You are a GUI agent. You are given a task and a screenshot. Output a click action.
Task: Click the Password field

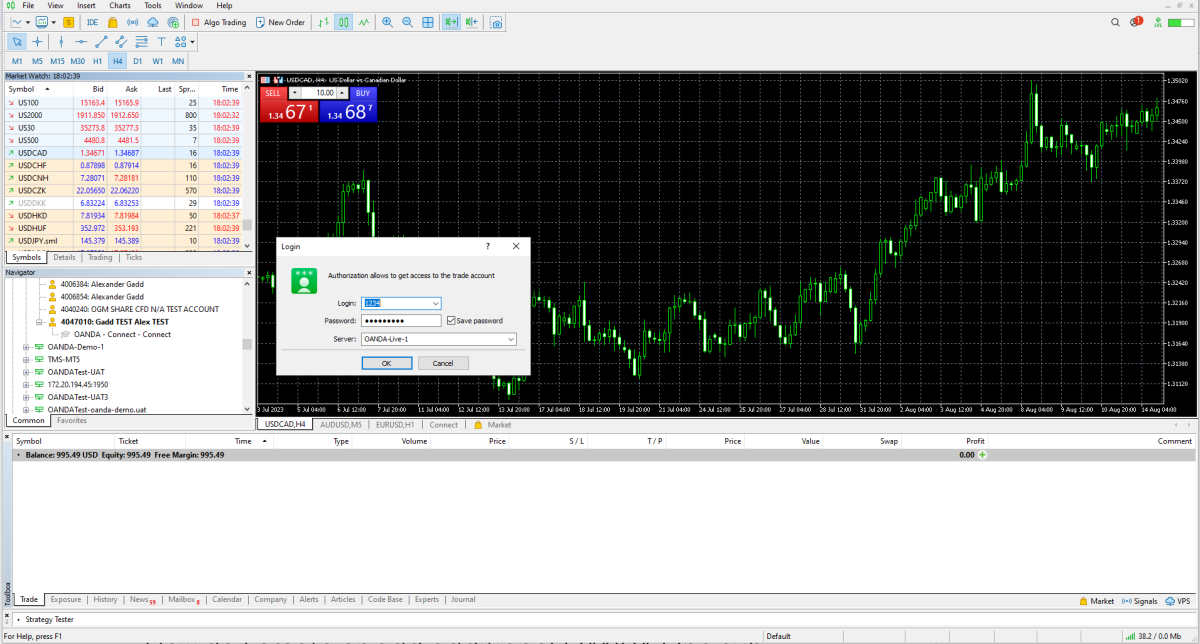pyautogui.click(x=400, y=321)
